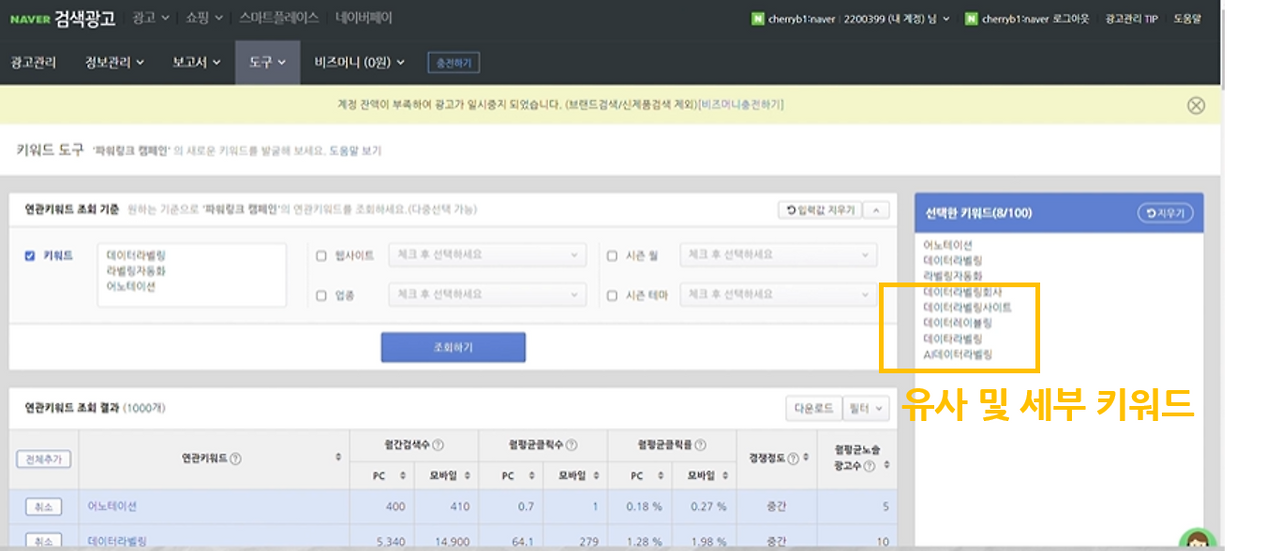The height and width of the screenshot is (551, 1280).
Task: Enable the 시즌 월 checkbox
Action: (x=612, y=256)
